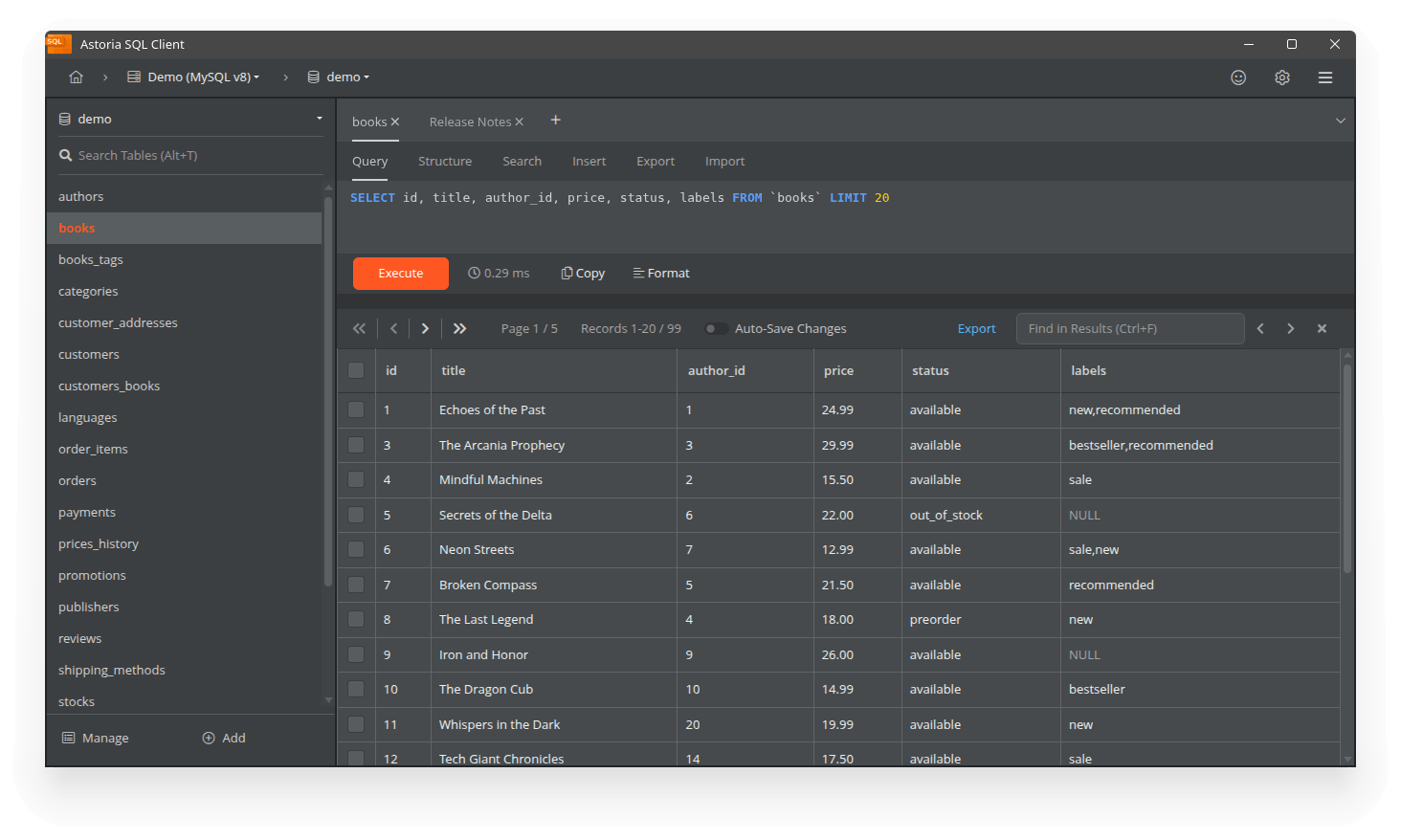Open settings gear icon
This screenshot has width=1401, height=840.
tap(1282, 77)
